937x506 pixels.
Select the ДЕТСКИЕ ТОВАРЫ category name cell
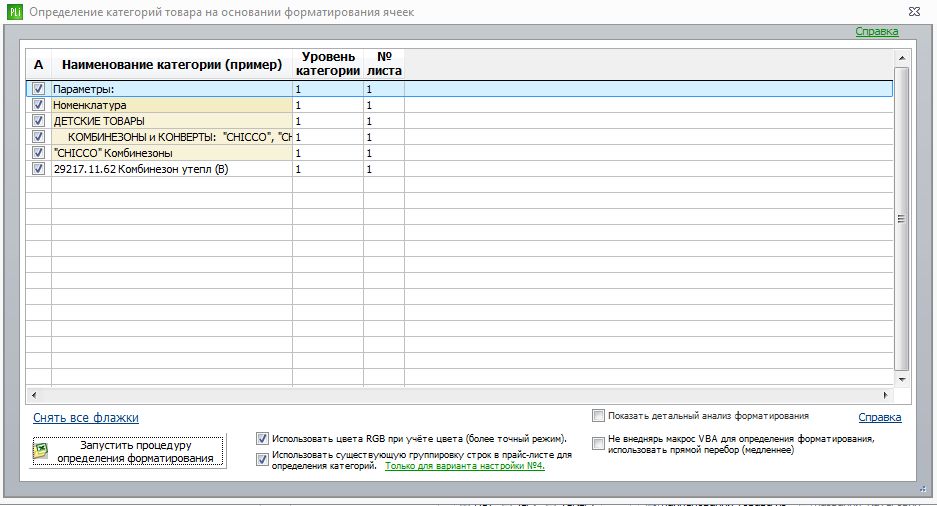click(x=172, y=121)
